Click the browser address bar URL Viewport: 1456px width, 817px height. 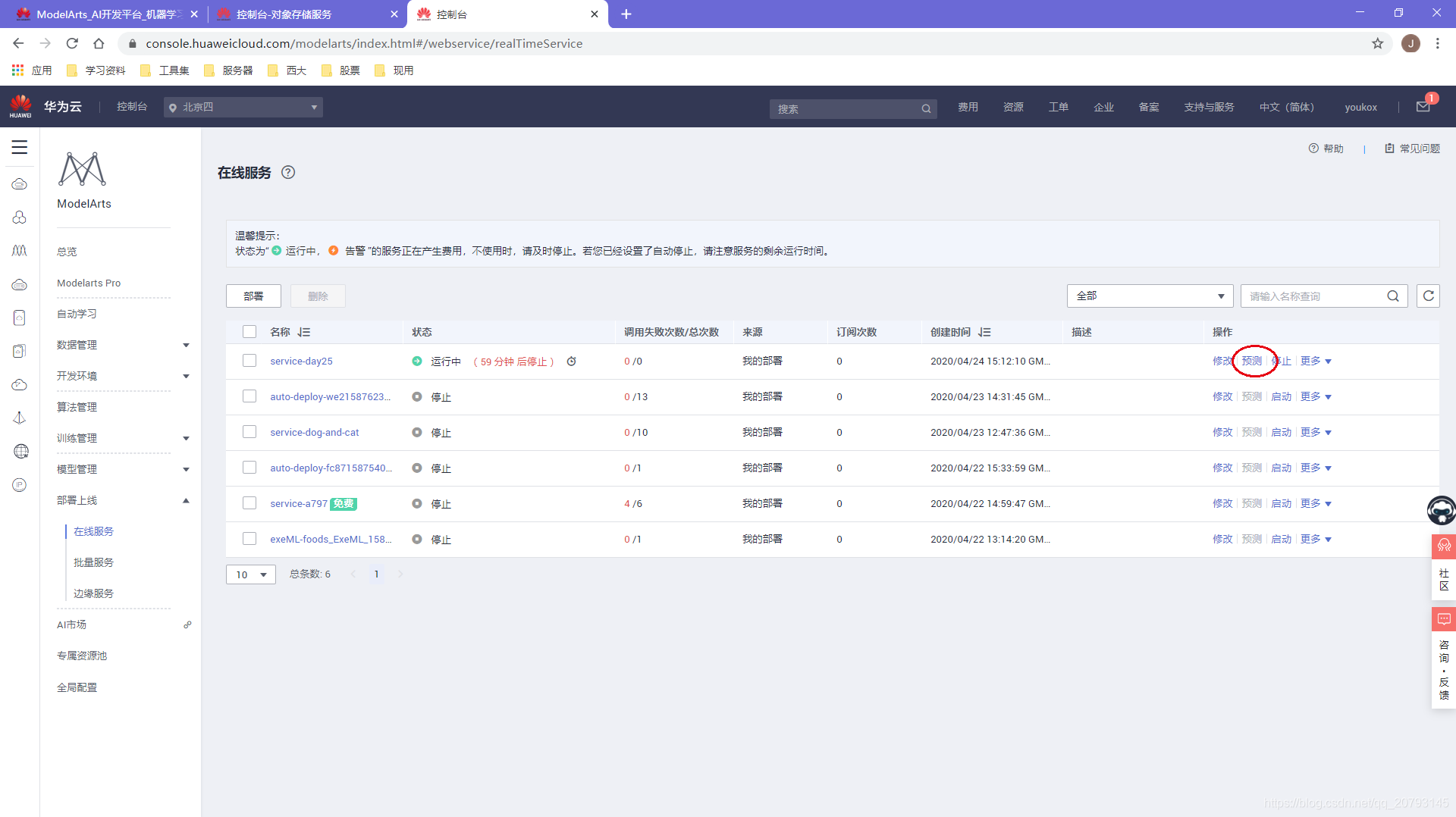point(364,44)
